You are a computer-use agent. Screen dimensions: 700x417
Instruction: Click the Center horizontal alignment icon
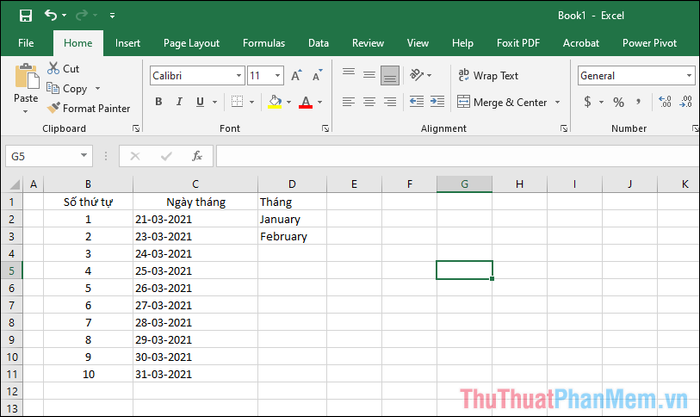click(369, 102)
